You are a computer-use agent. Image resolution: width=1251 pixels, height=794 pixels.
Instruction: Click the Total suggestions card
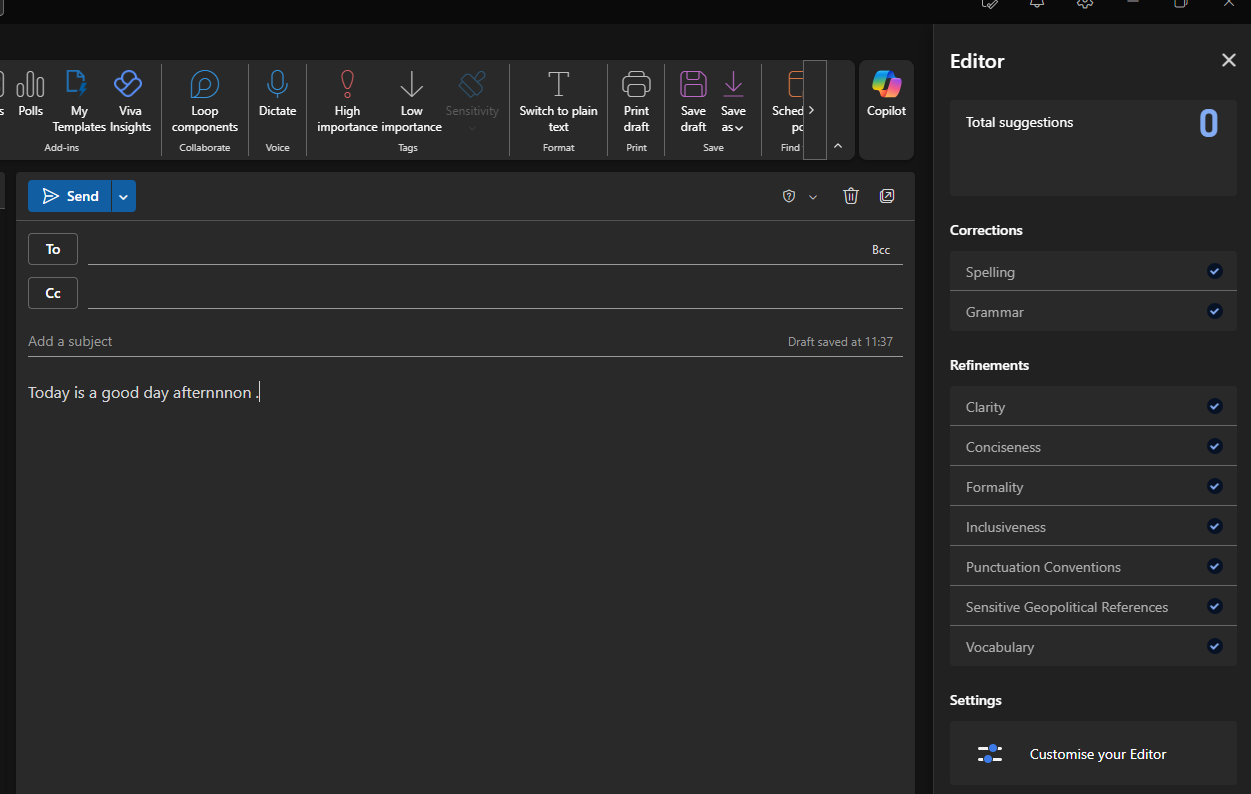[x=1093, y=147]
